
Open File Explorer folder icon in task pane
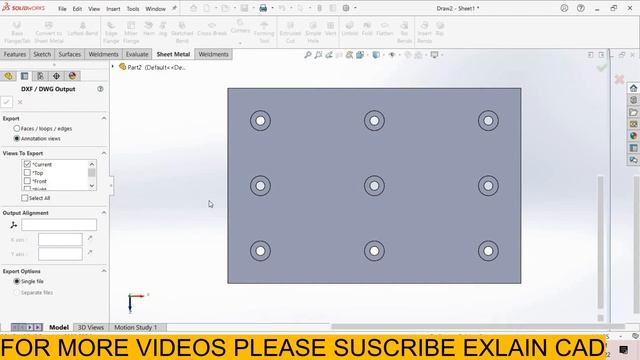[x=633, y=112]
